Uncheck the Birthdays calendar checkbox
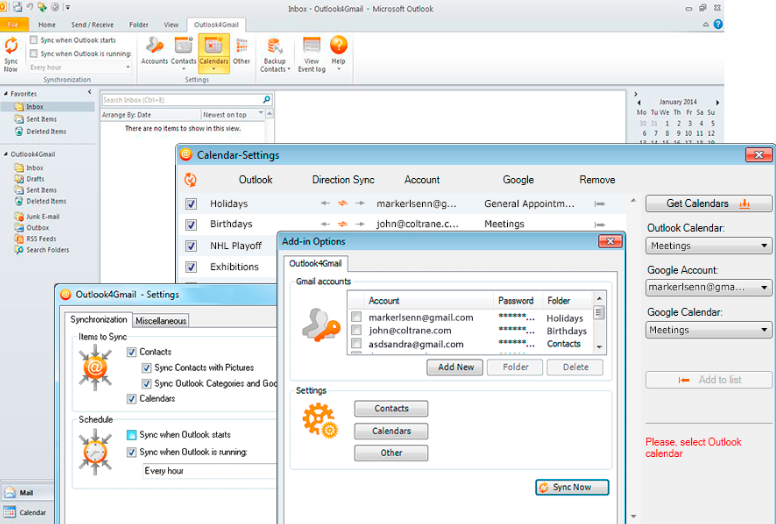The height and width of the screenshot is (524, 776). pos(191,225)
